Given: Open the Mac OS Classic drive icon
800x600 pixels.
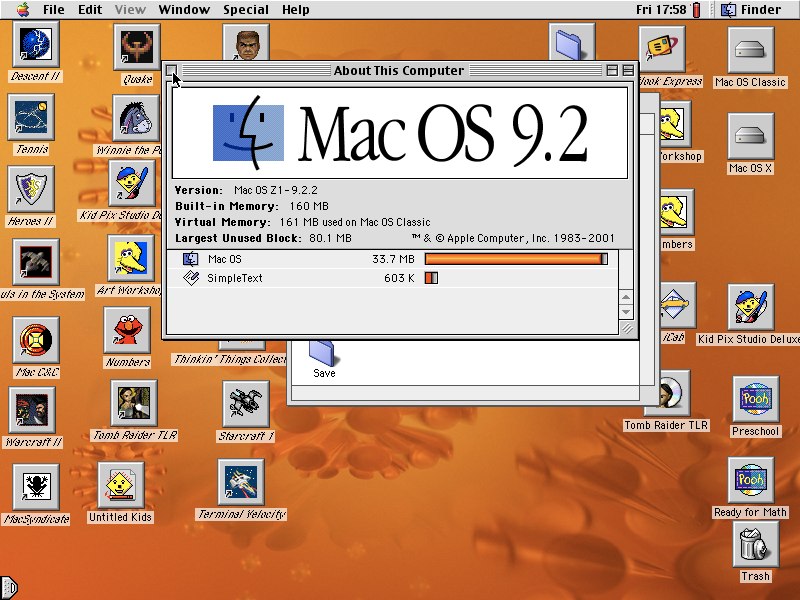Looking at the screenshot, I should (751, 50).
